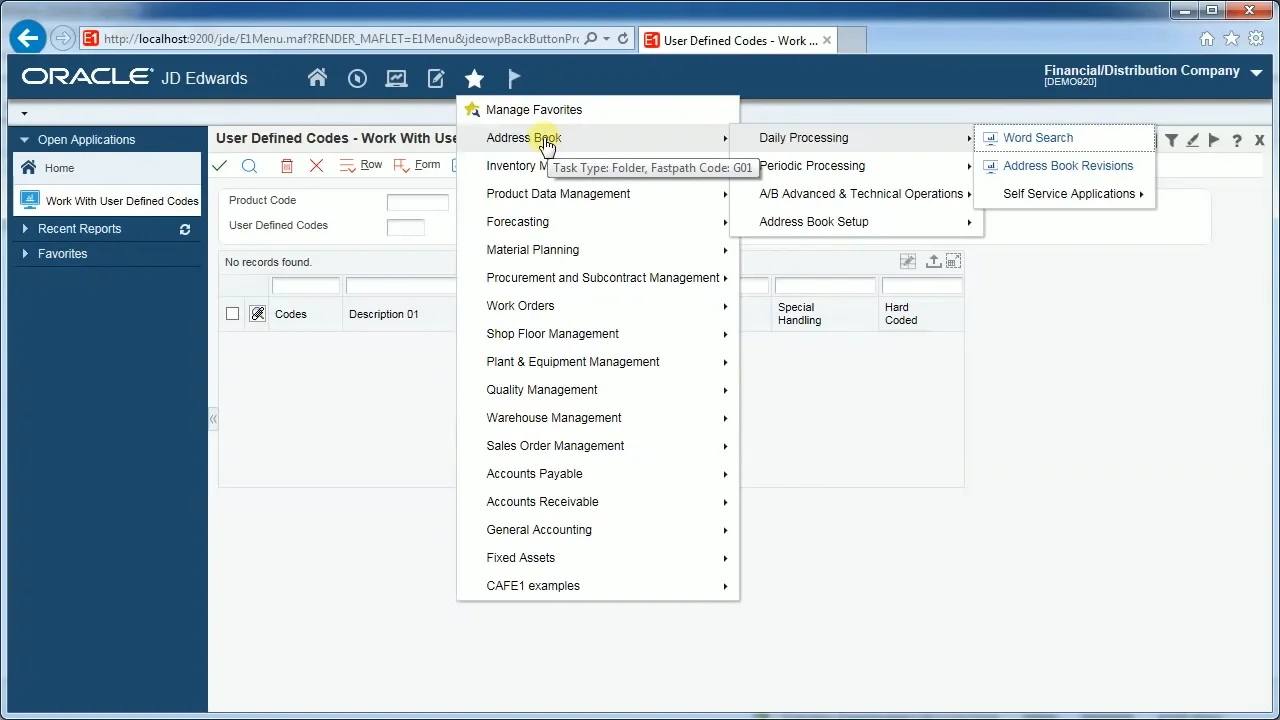Refresh the Recent Reports list
Screen dimensions: 1280x720
pos(184,229)
